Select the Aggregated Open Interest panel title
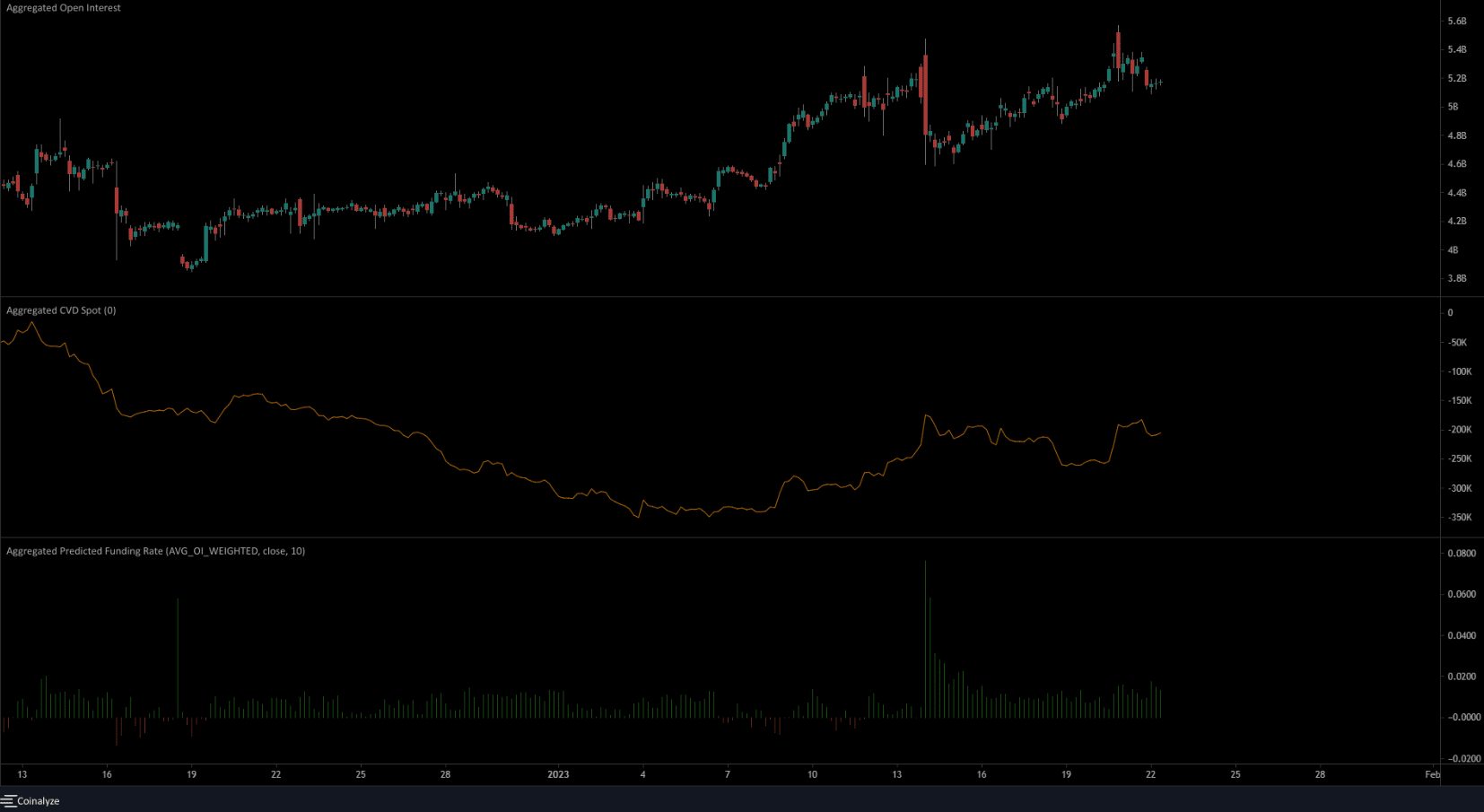The width and height of the screenshot is (1484, 812). click(64, 8)
